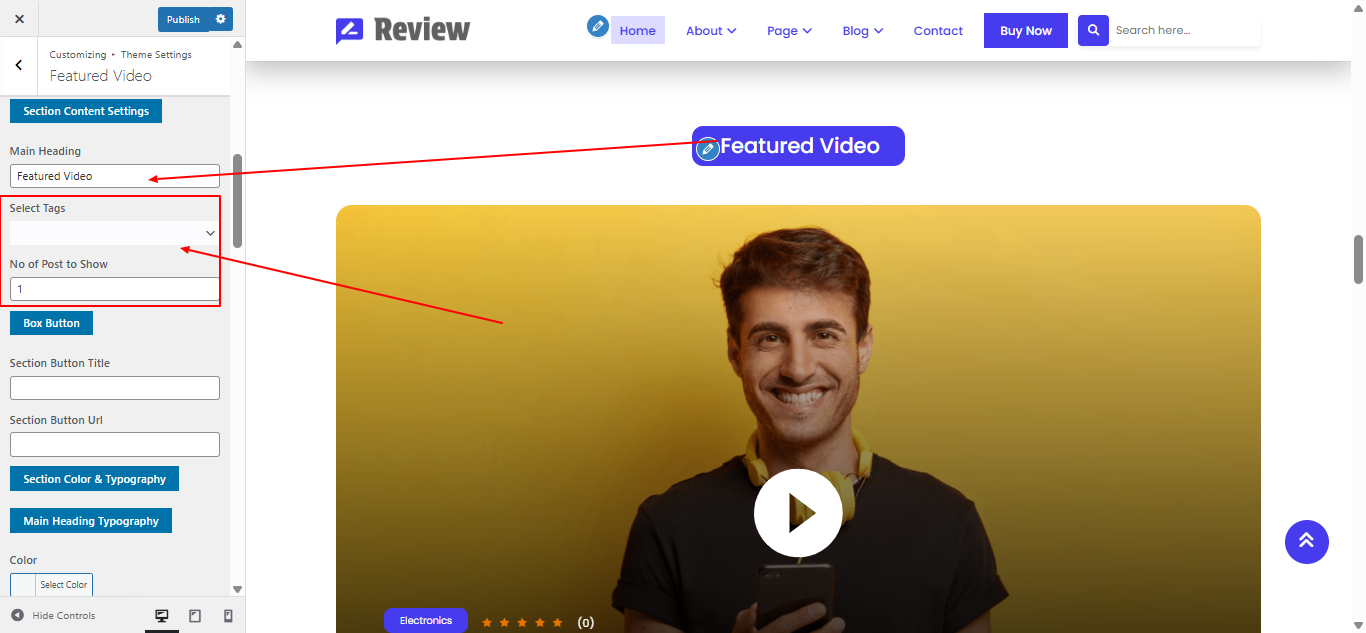Image resolution: width=1366 pixels, height=633 pixels.
Task: Close the Customizer with the X icon
Action: 19,19
